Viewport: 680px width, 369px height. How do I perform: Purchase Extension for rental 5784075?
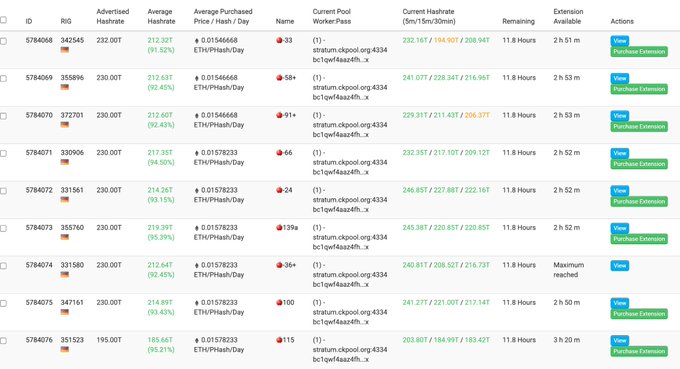[x=639, y=314]
